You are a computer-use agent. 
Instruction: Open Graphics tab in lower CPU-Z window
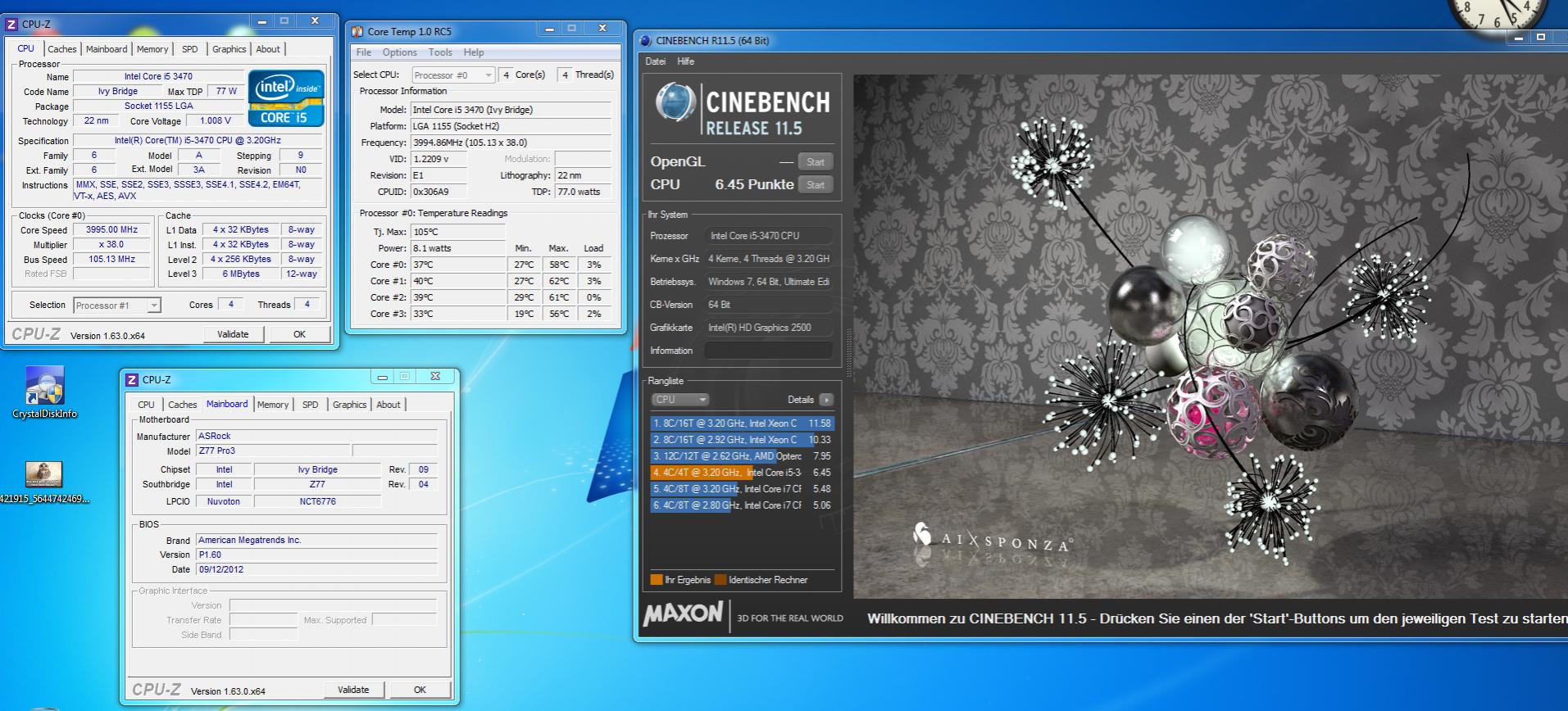pyautogui.click(x=349, y=405)
